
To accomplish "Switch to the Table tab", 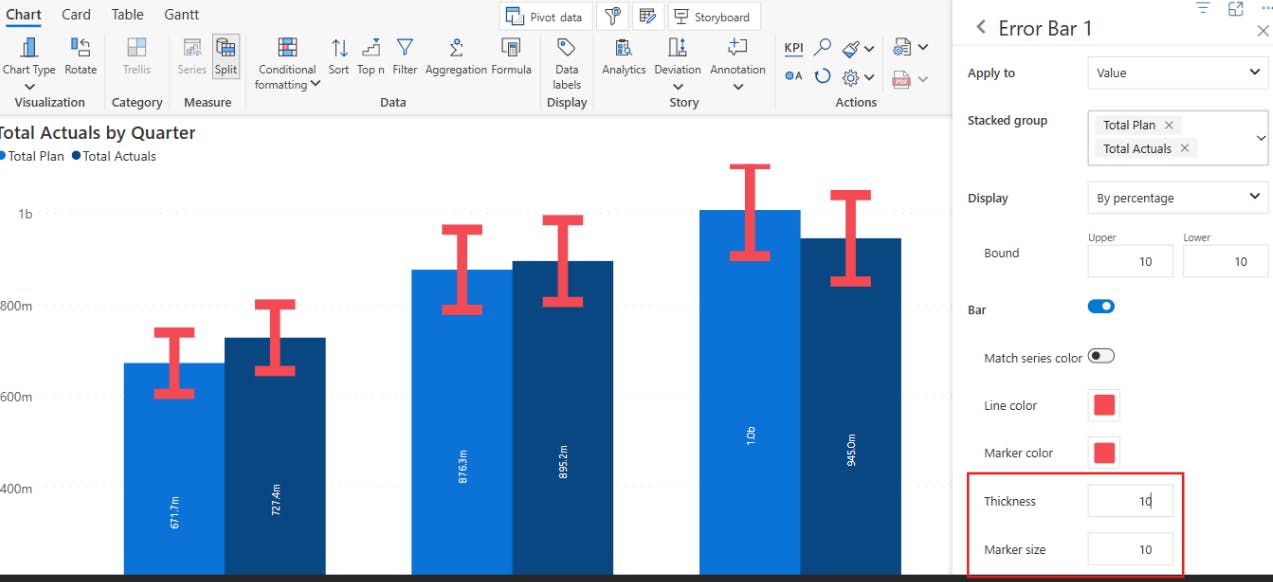I will 127,15.
